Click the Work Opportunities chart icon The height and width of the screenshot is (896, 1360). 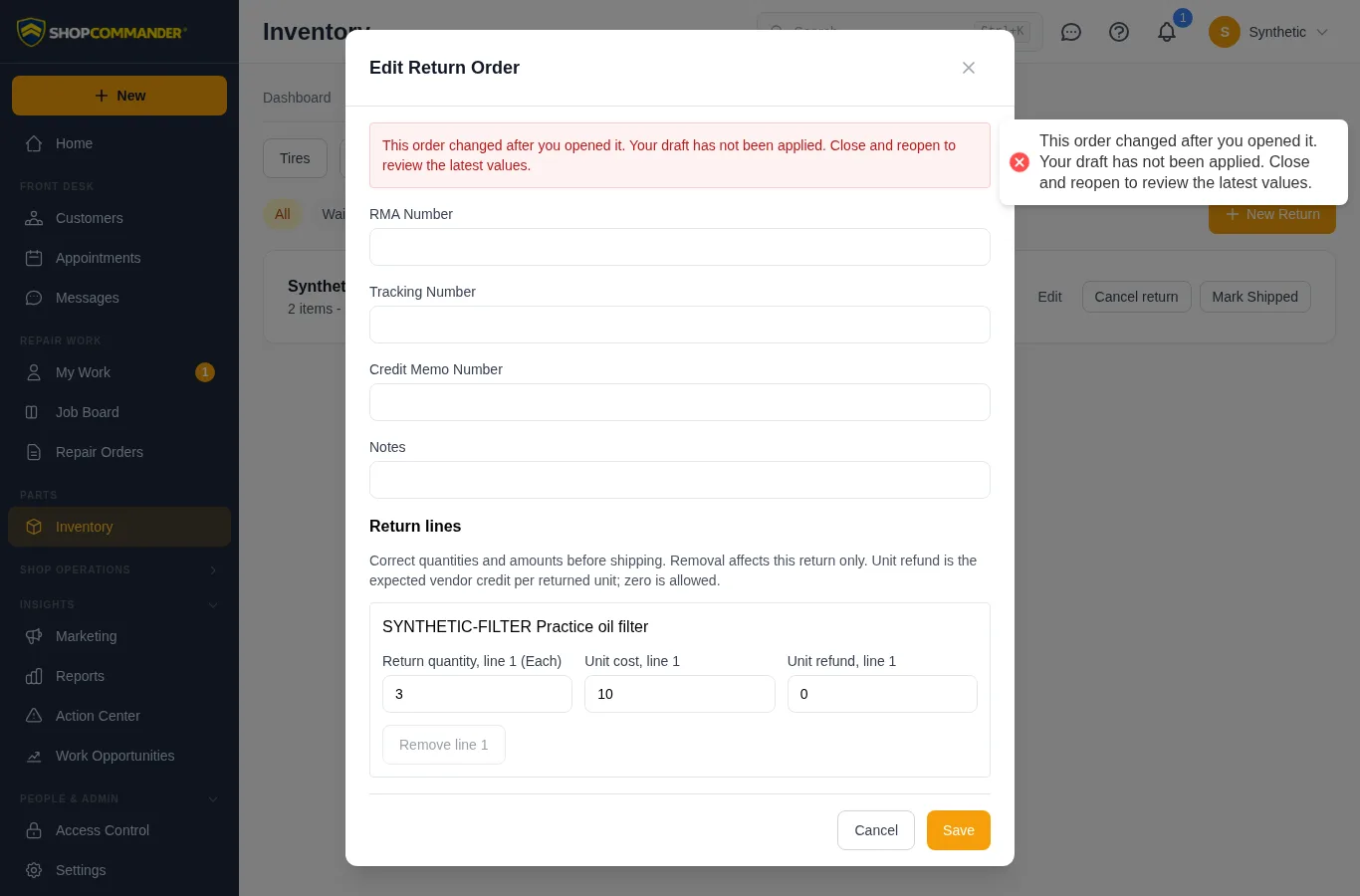pos(34,756)
